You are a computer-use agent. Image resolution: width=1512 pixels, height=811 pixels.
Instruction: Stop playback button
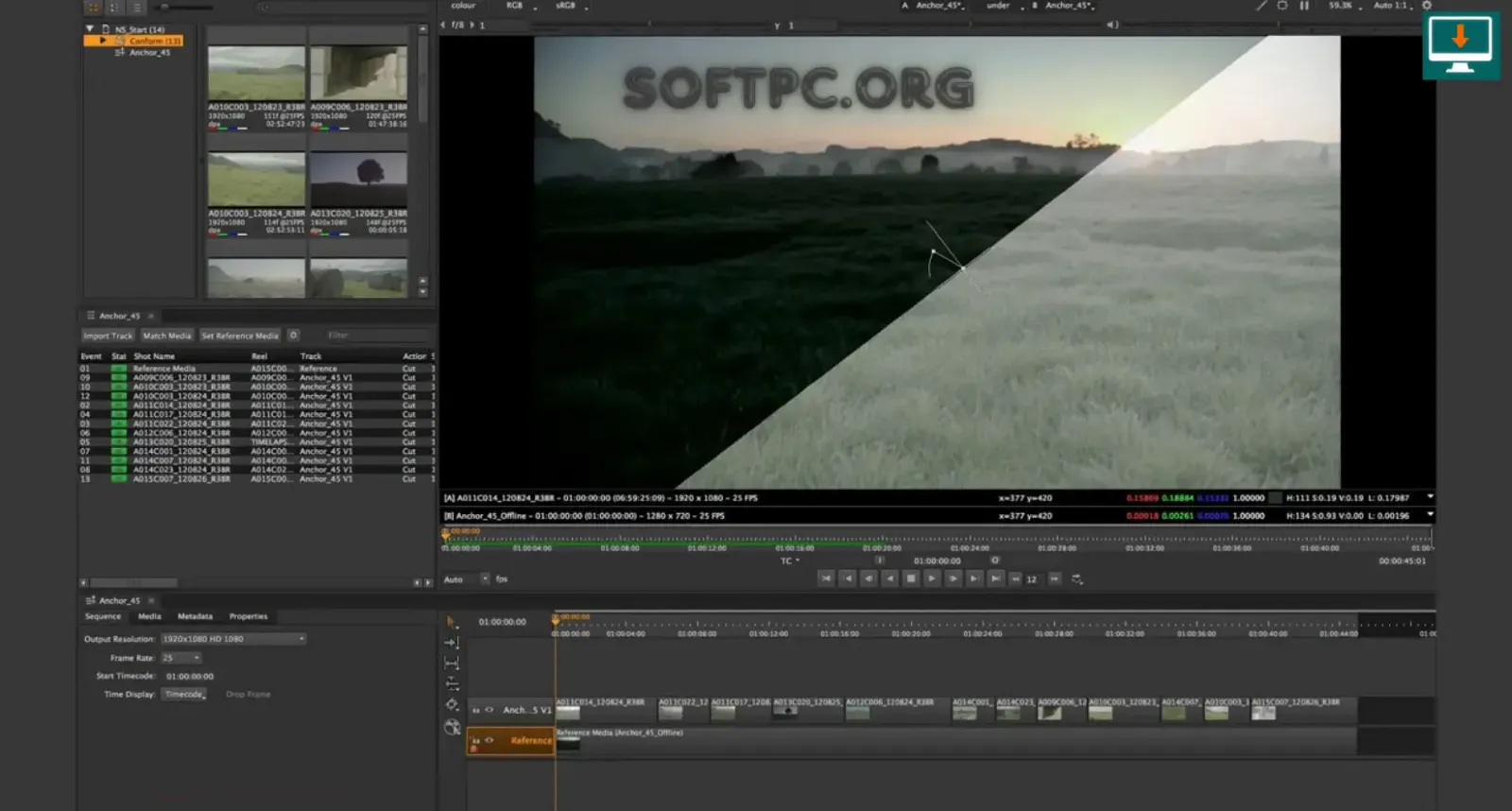click(x=911, y=578)
